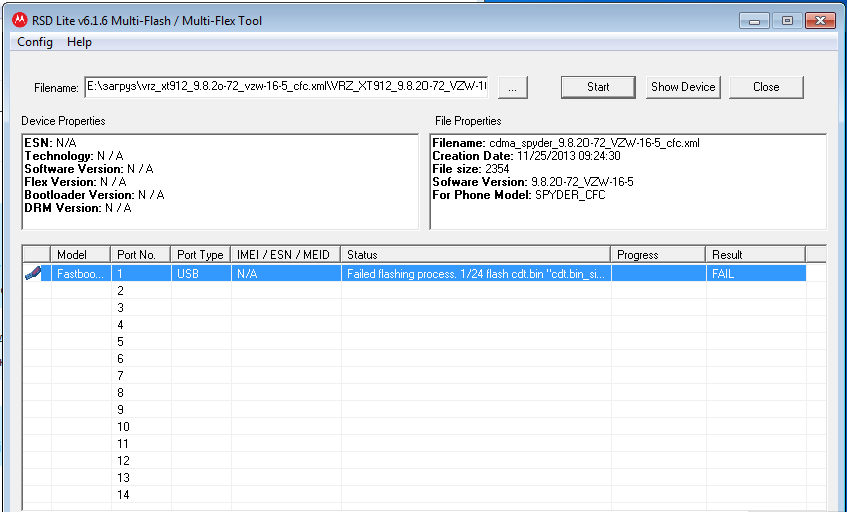Screen dimensions: 847x512
Task: Maximize the RSD Lite window
Action: (x=787, y=21)
